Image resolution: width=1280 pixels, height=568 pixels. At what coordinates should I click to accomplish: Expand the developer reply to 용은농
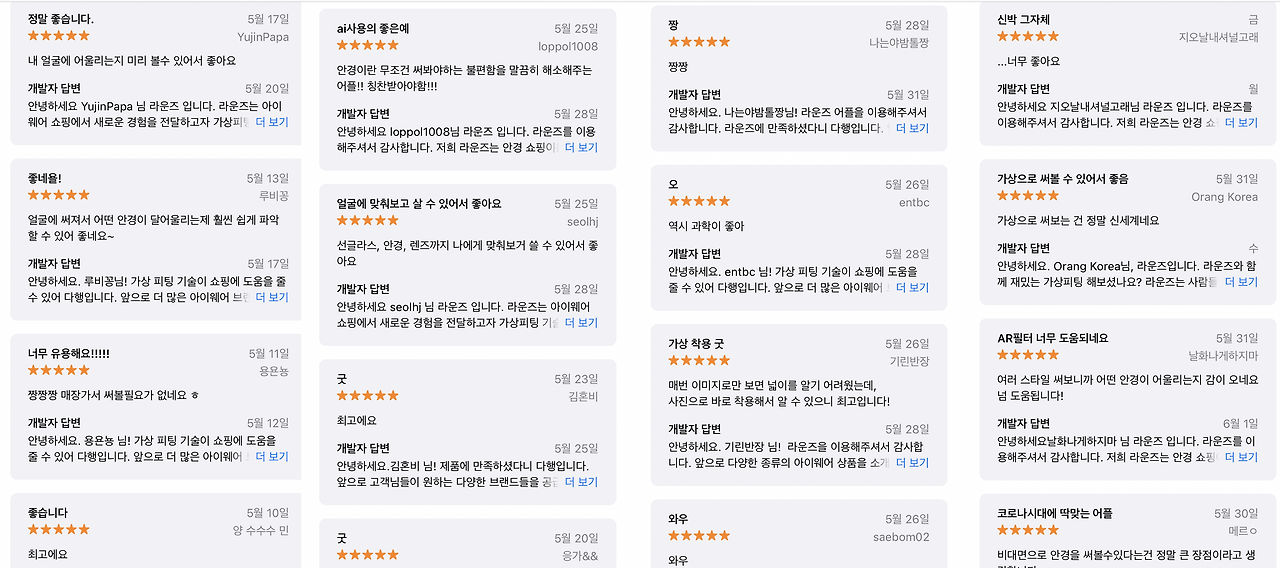(x=272, y=456)
